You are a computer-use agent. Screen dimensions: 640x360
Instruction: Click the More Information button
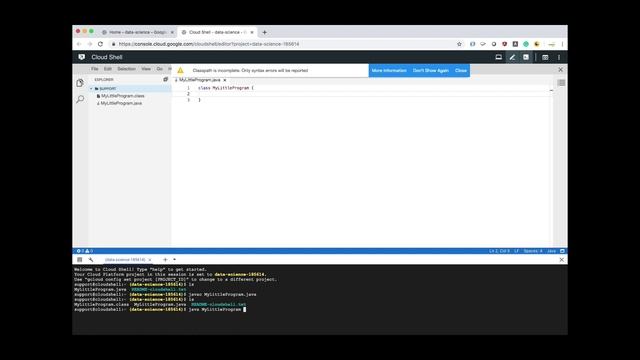click(x=389, y=71)
